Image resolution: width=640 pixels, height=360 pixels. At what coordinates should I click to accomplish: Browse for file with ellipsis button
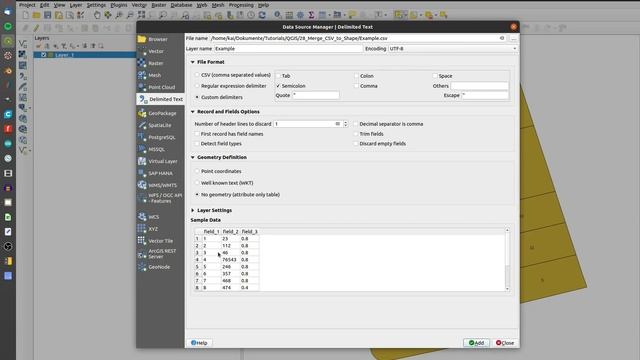(513, 38)
